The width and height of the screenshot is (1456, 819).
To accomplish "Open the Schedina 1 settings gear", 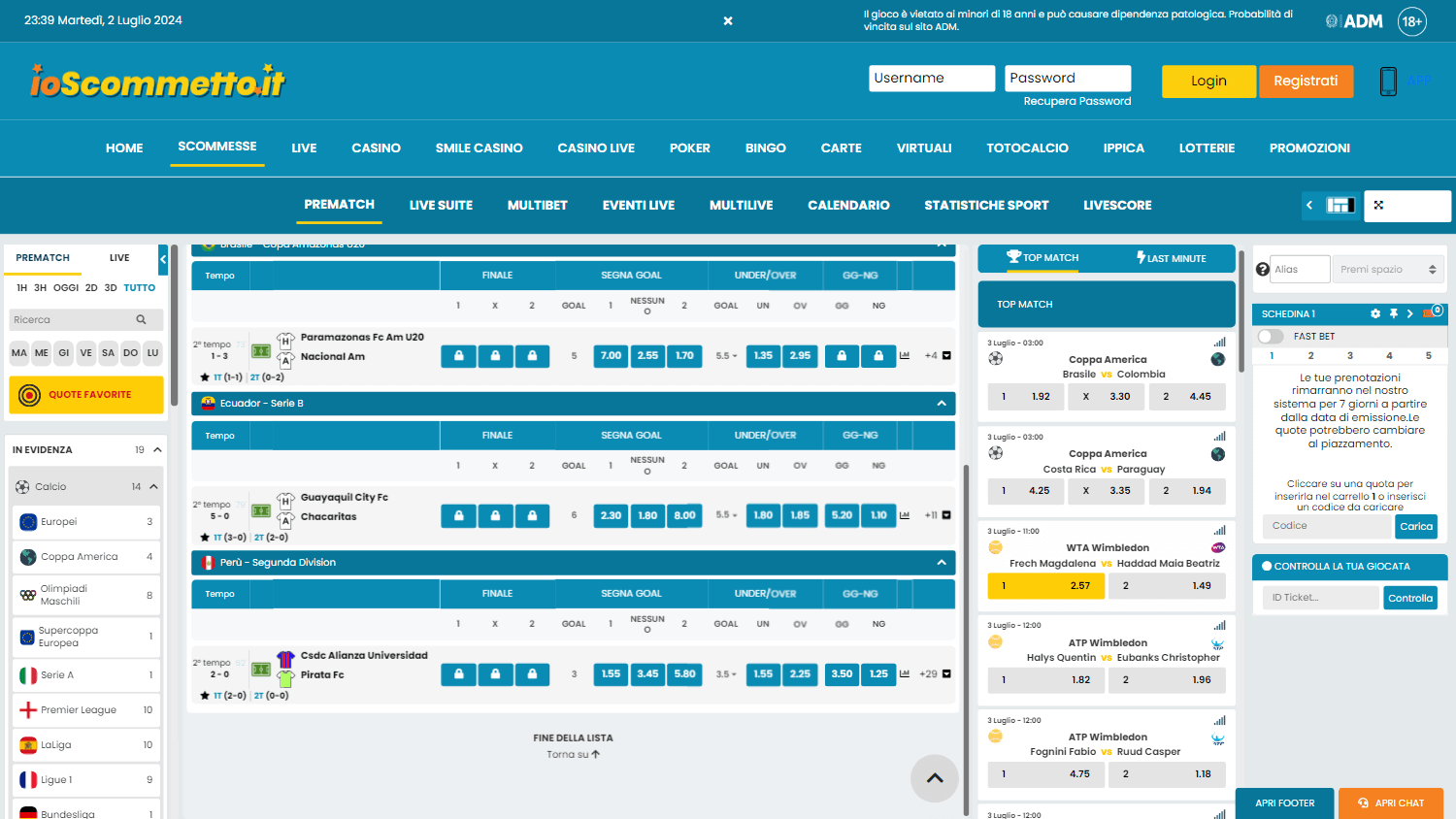I will coord(1375,313).
